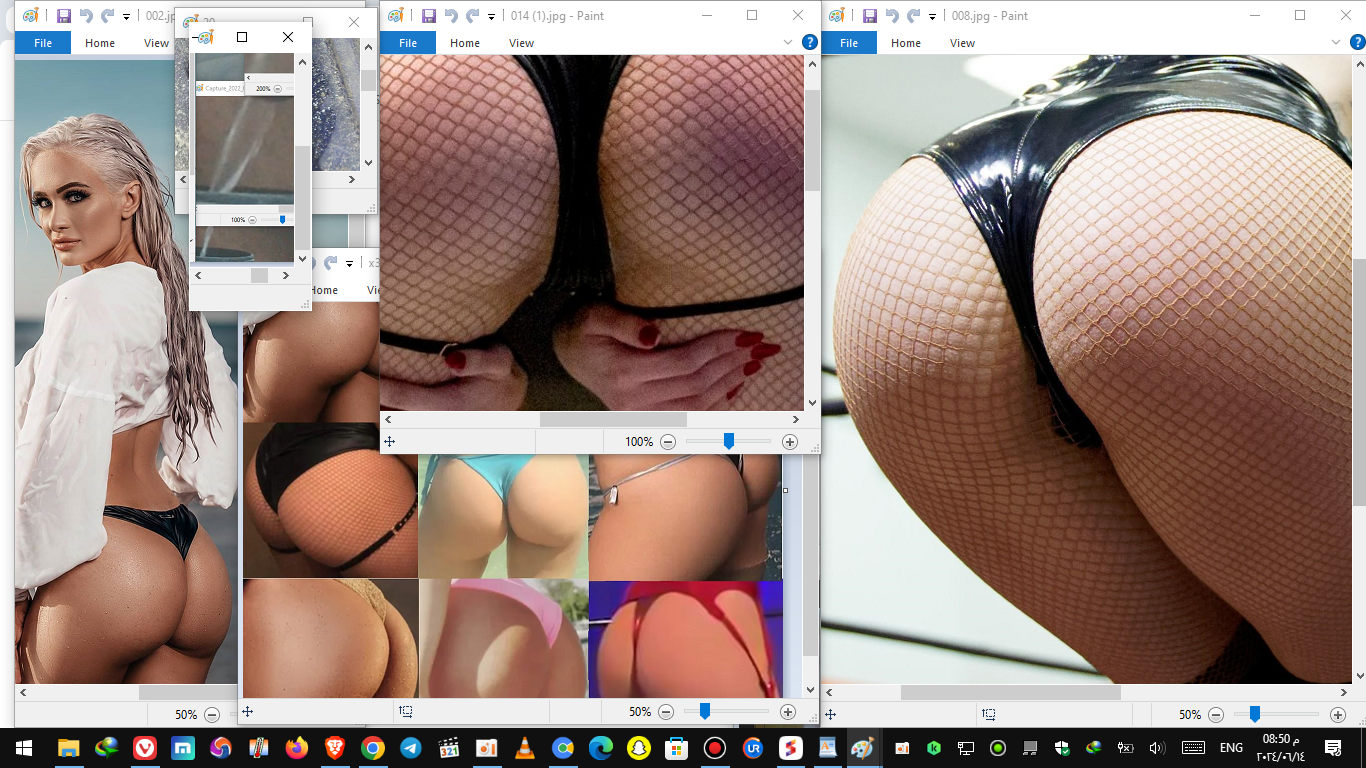The width and height of the screenshot is (1366, 768).
Task: Open the Windows Start menu
Action: 23,748
